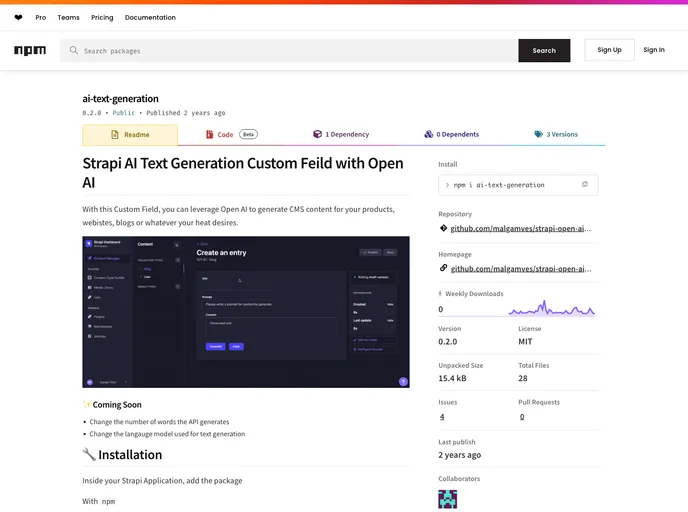Click the homepage chain link icon
This screenshot has width=688, height=512.
coord(443,268)
